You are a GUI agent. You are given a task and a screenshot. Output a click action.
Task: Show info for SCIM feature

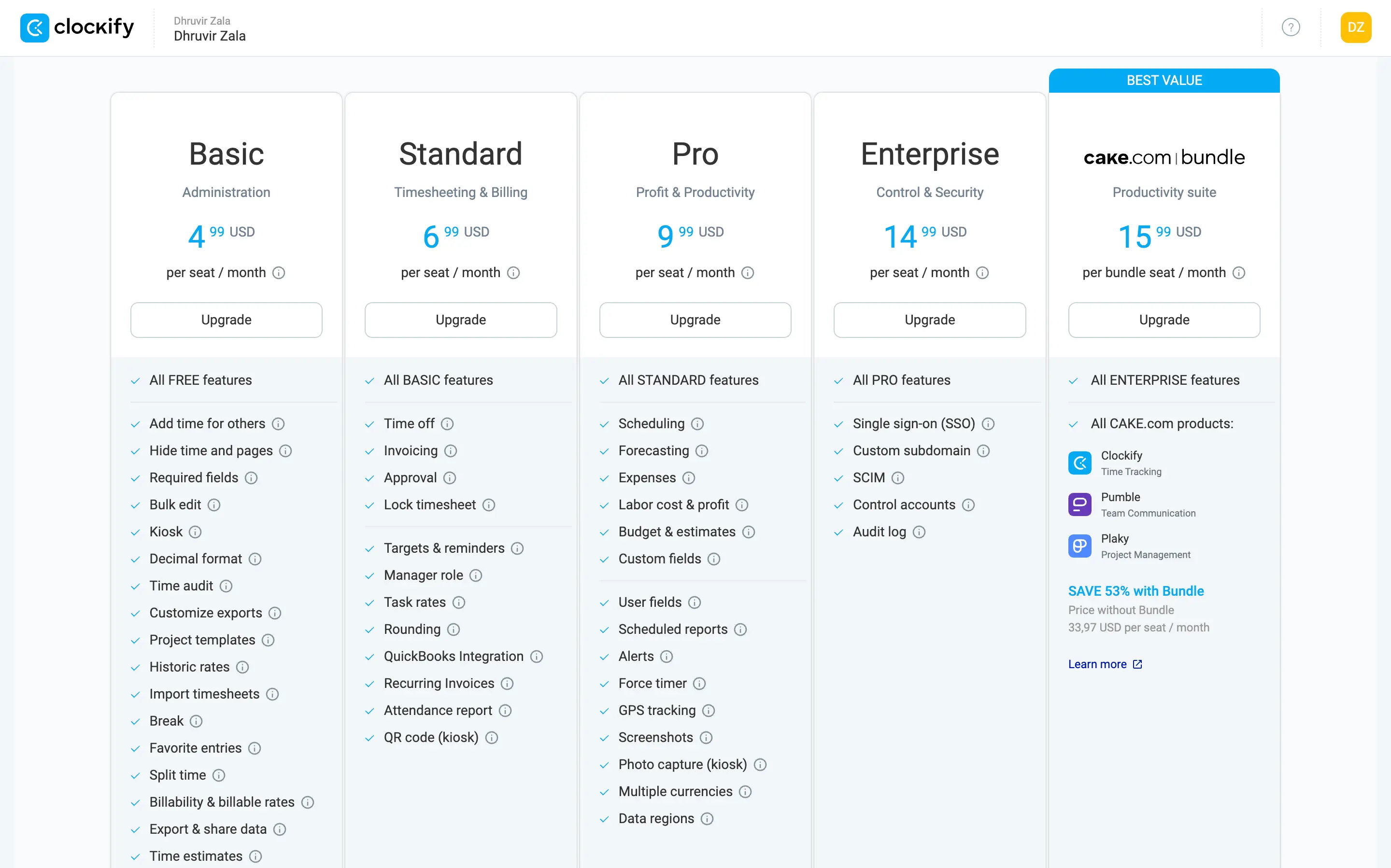[x=898, y=478]
